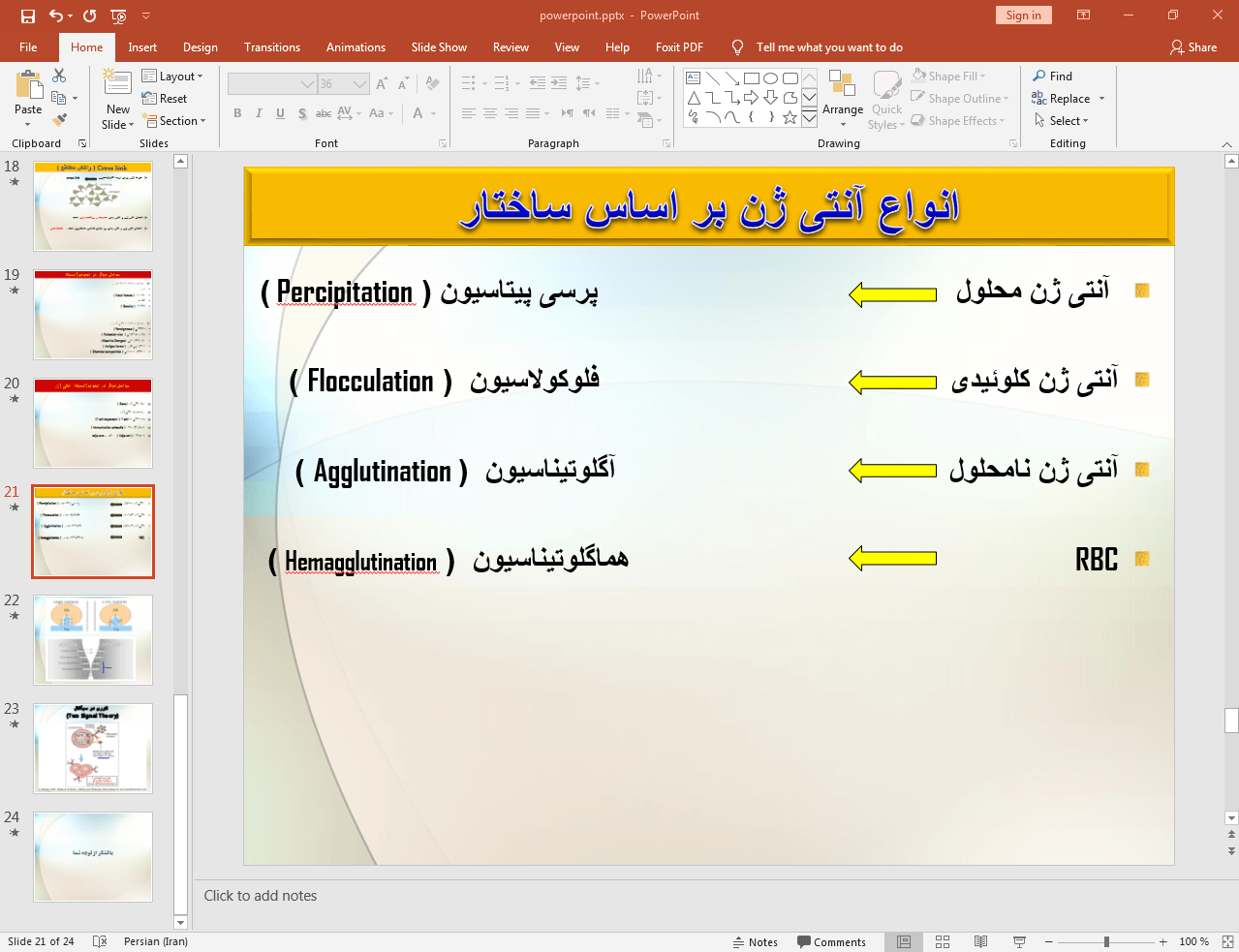The width and height of the screenshot is (1239, 952).
Task: Toggle underline formatting
Action: [279, 113]
